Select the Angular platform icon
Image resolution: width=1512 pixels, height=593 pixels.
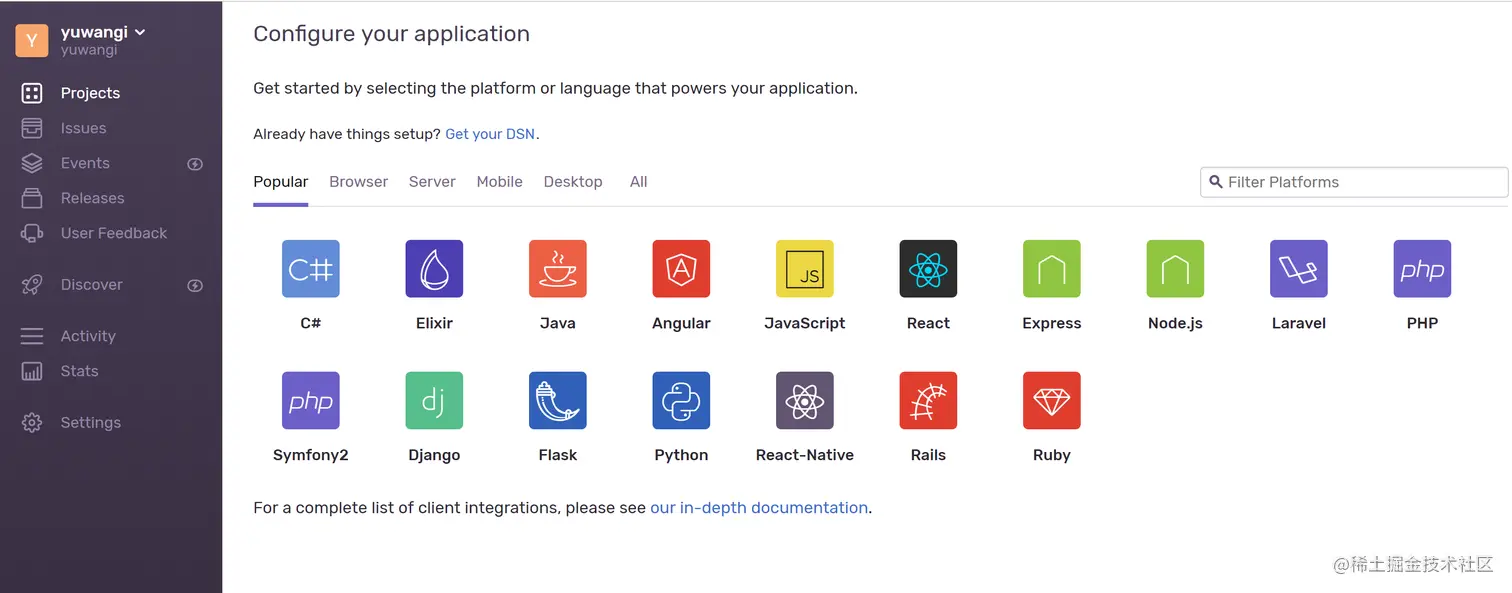(681, 269)
